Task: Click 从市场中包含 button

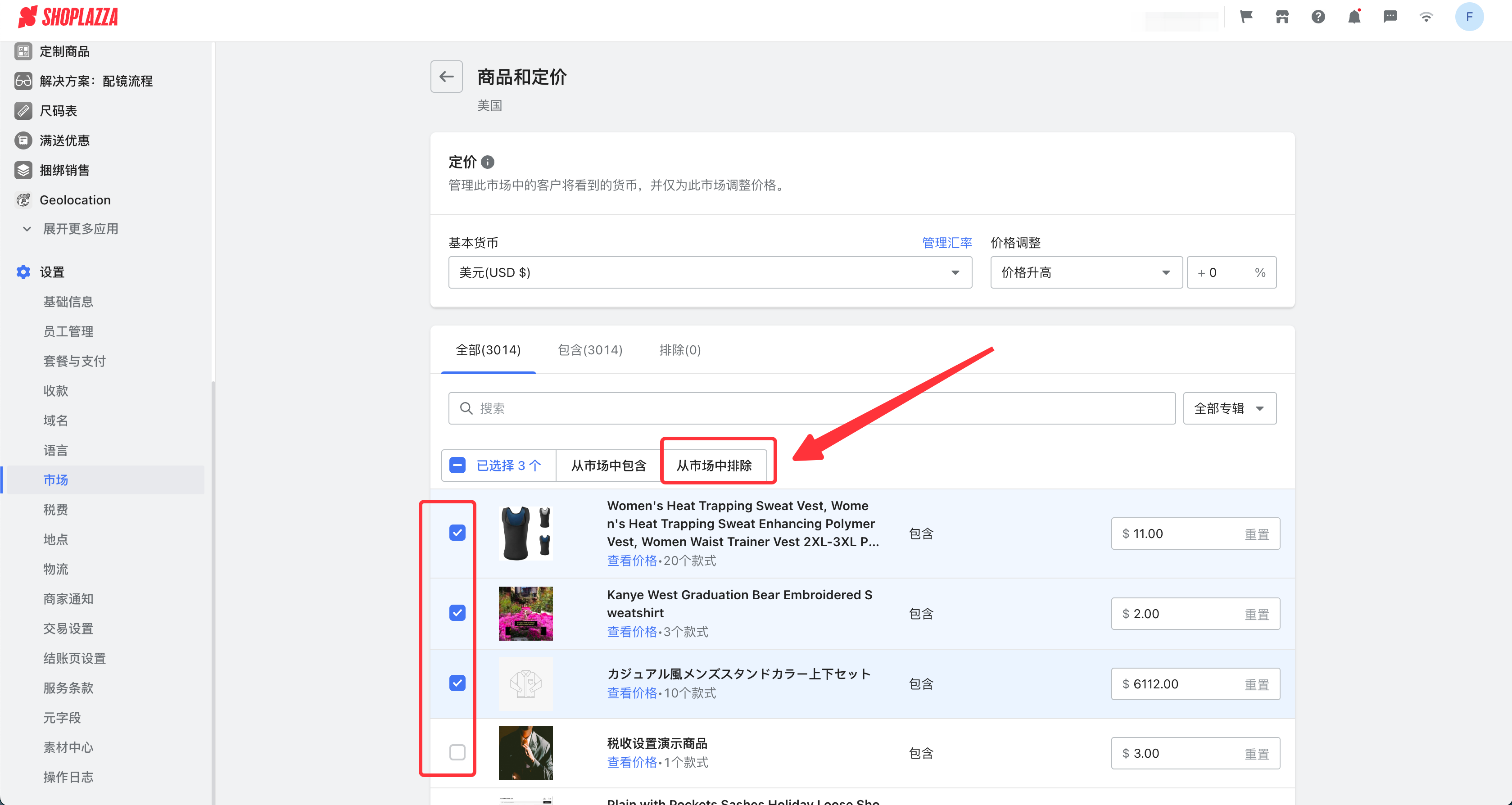Action: (609, 465)
